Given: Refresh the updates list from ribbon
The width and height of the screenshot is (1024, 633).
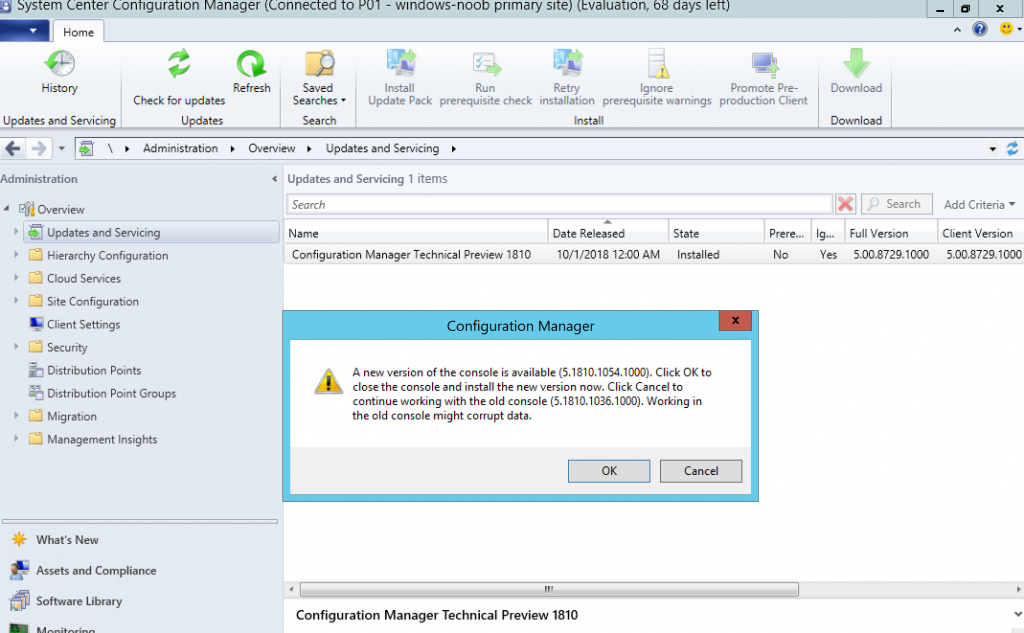Looking at the screenshot, I should 251,72.
